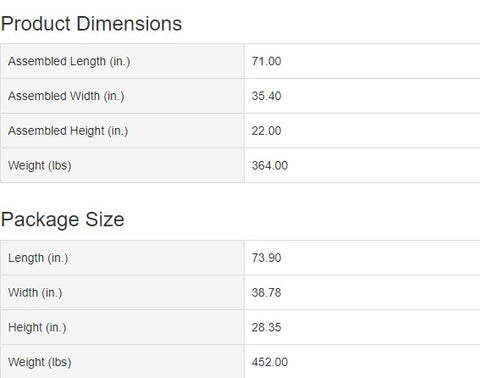480x378 pixels.
Task: Select the Assembled Height (in.) label
Action: tap(68, 131)
